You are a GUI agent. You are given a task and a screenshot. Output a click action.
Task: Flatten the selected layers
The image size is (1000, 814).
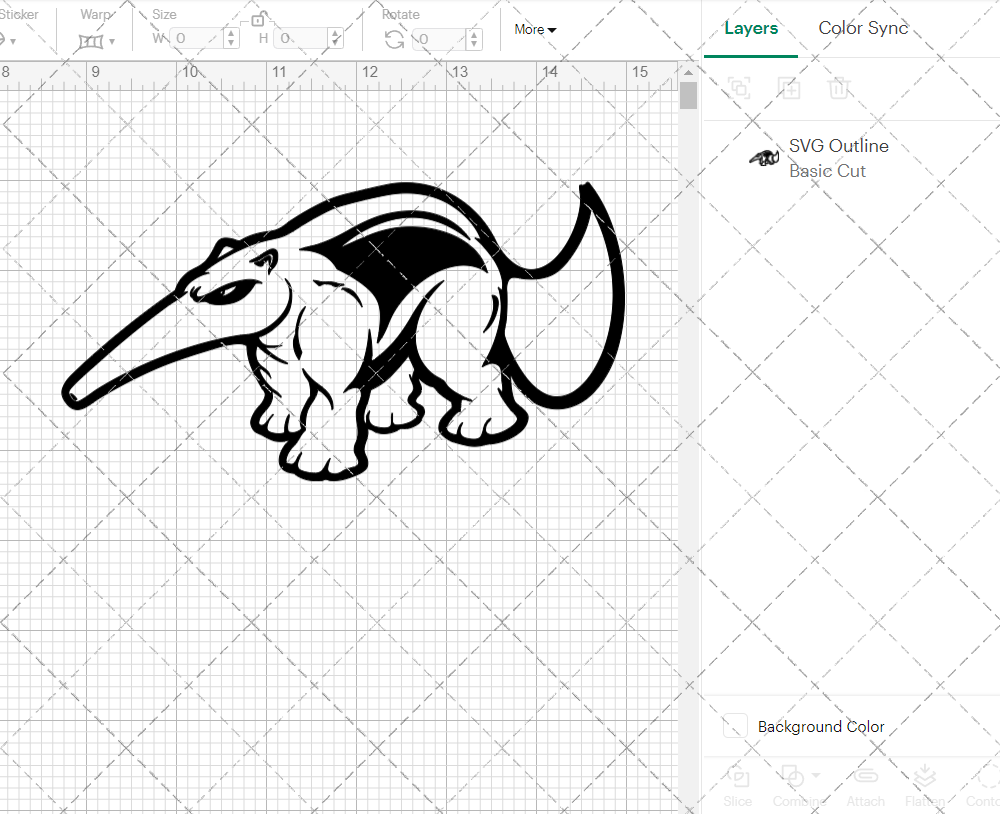point(924,786)
